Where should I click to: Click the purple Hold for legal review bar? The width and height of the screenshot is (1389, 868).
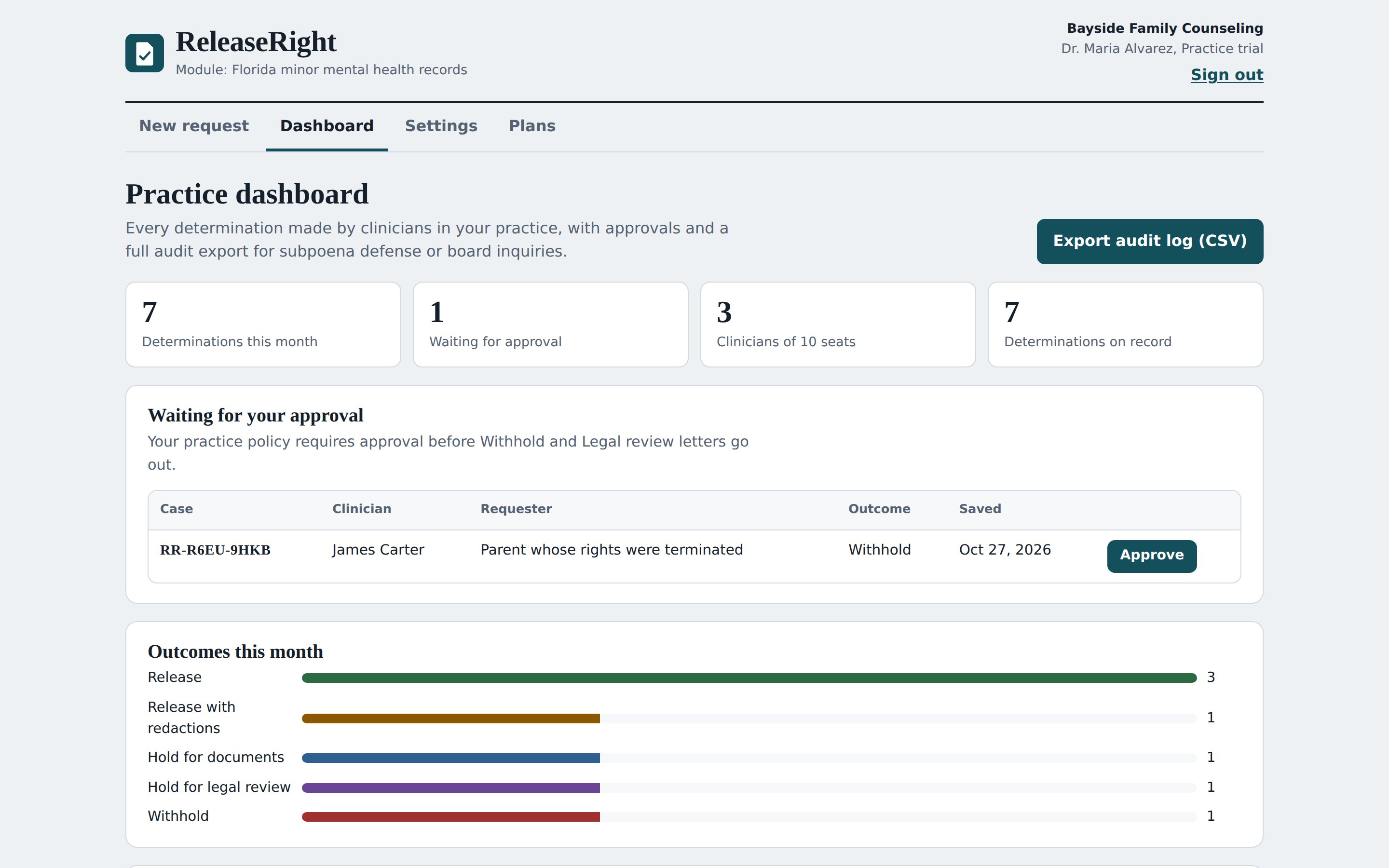tap(450, 787)
